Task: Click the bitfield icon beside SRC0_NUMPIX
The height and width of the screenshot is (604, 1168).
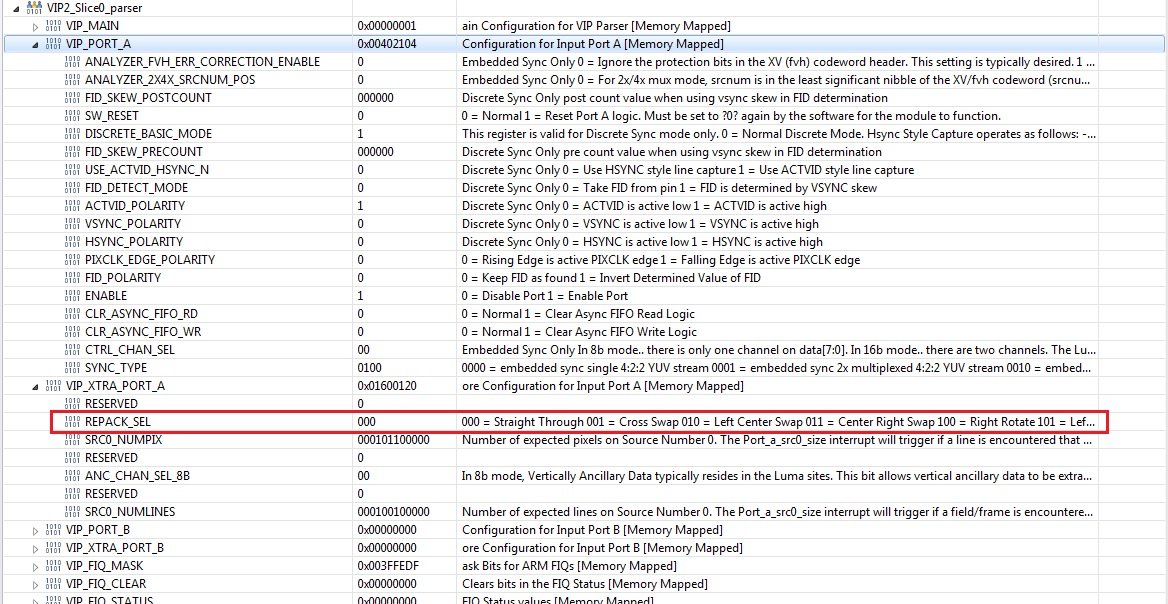Action: point(73,439)
